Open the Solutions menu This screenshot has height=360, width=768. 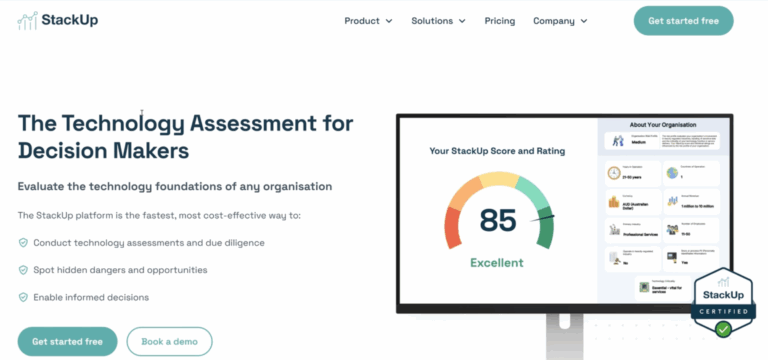coord(438,21)
